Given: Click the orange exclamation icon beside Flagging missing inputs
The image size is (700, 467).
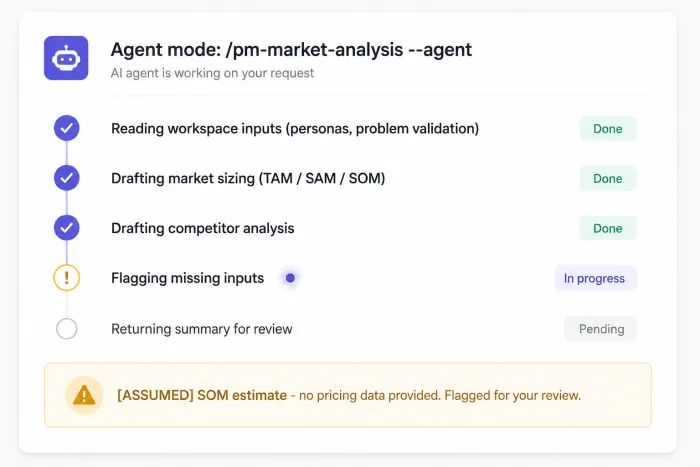Looking at the screenshot, I should click(67, 278).
